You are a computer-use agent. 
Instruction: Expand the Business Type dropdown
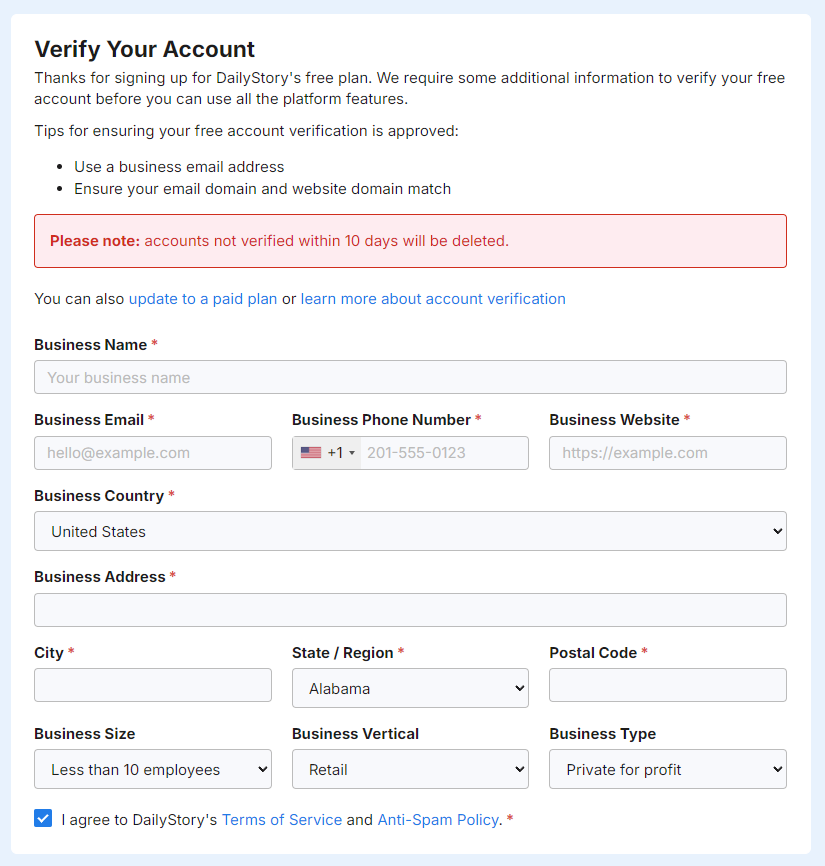coord(668,769)
